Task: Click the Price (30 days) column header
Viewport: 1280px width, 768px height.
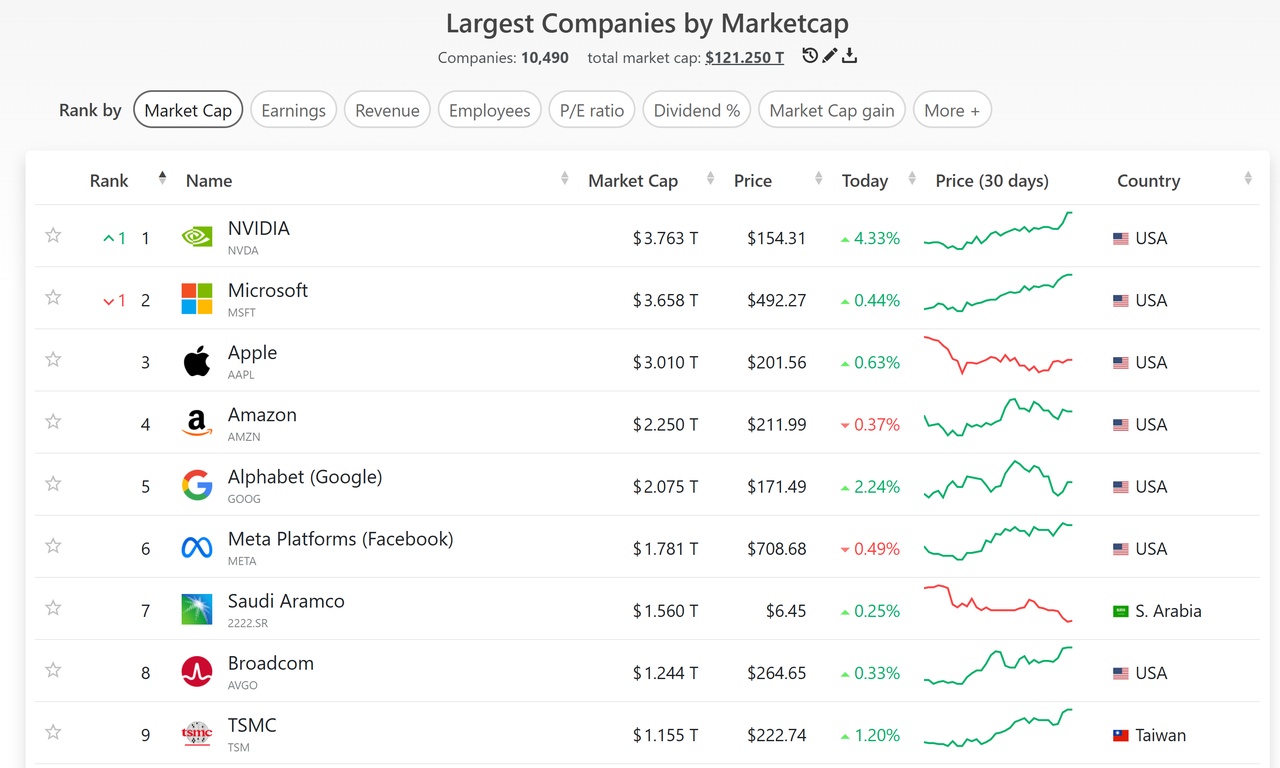Action: click(x=992, y=181)
